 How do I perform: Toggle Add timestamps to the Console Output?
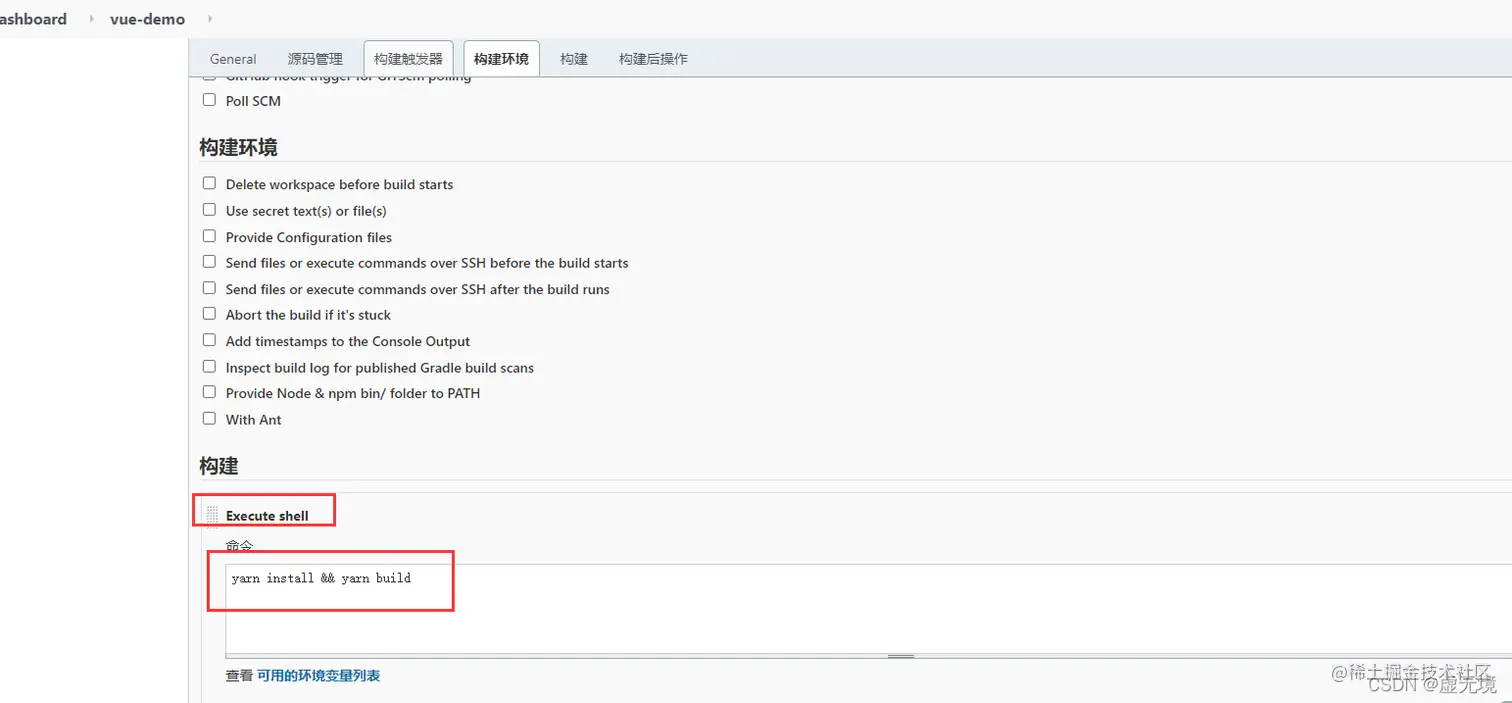(x=209, y=340)
